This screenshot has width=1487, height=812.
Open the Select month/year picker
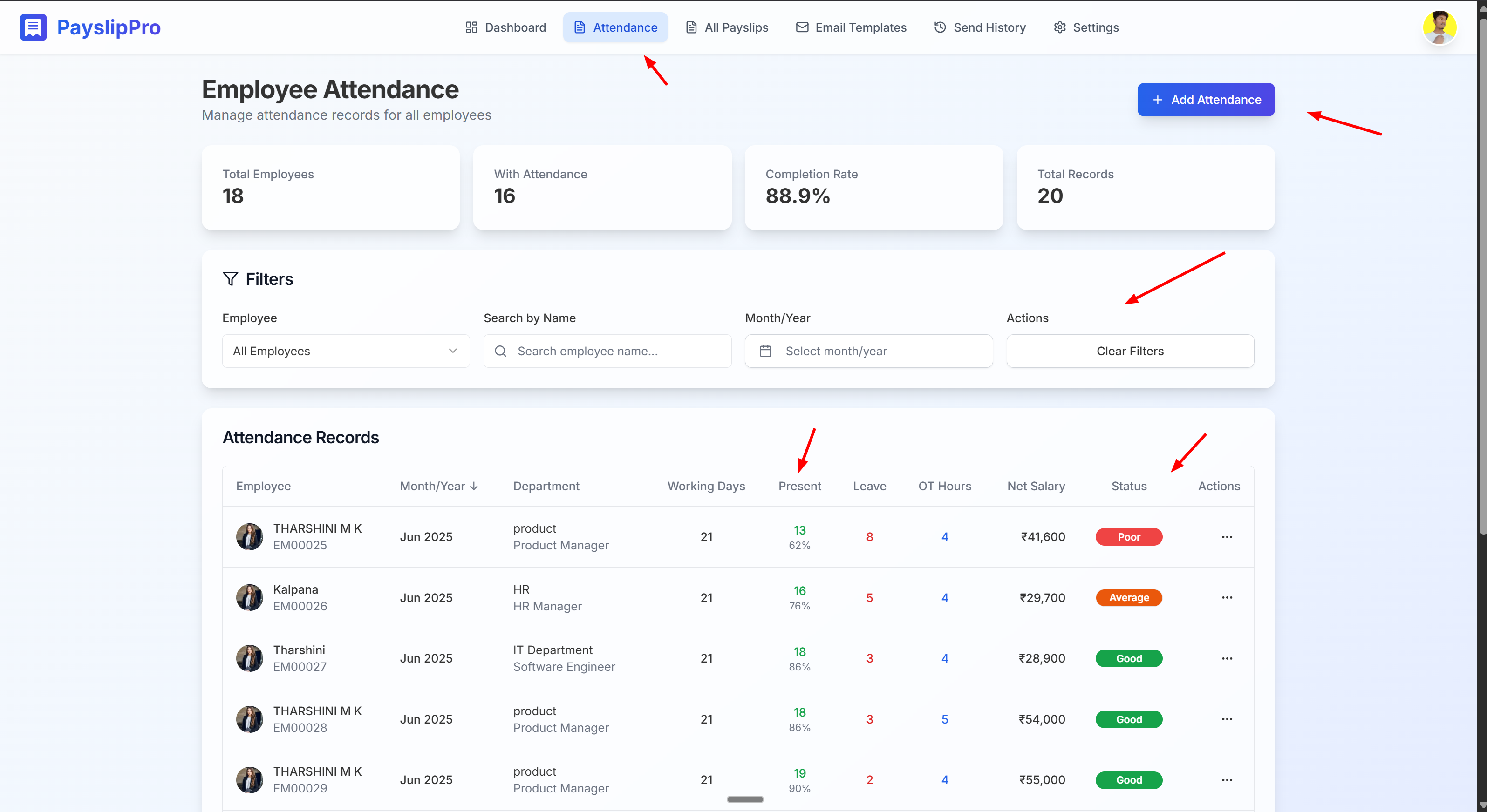(x=869, y=351)
